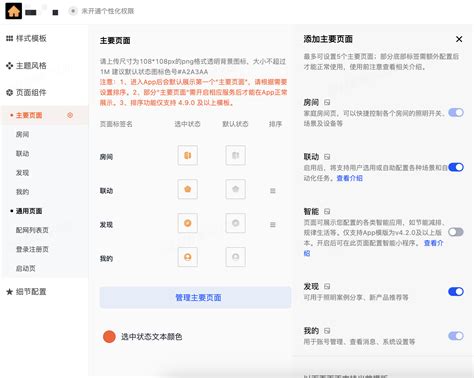
Task: Click the orange home logo icon
Action: point(14,11)
